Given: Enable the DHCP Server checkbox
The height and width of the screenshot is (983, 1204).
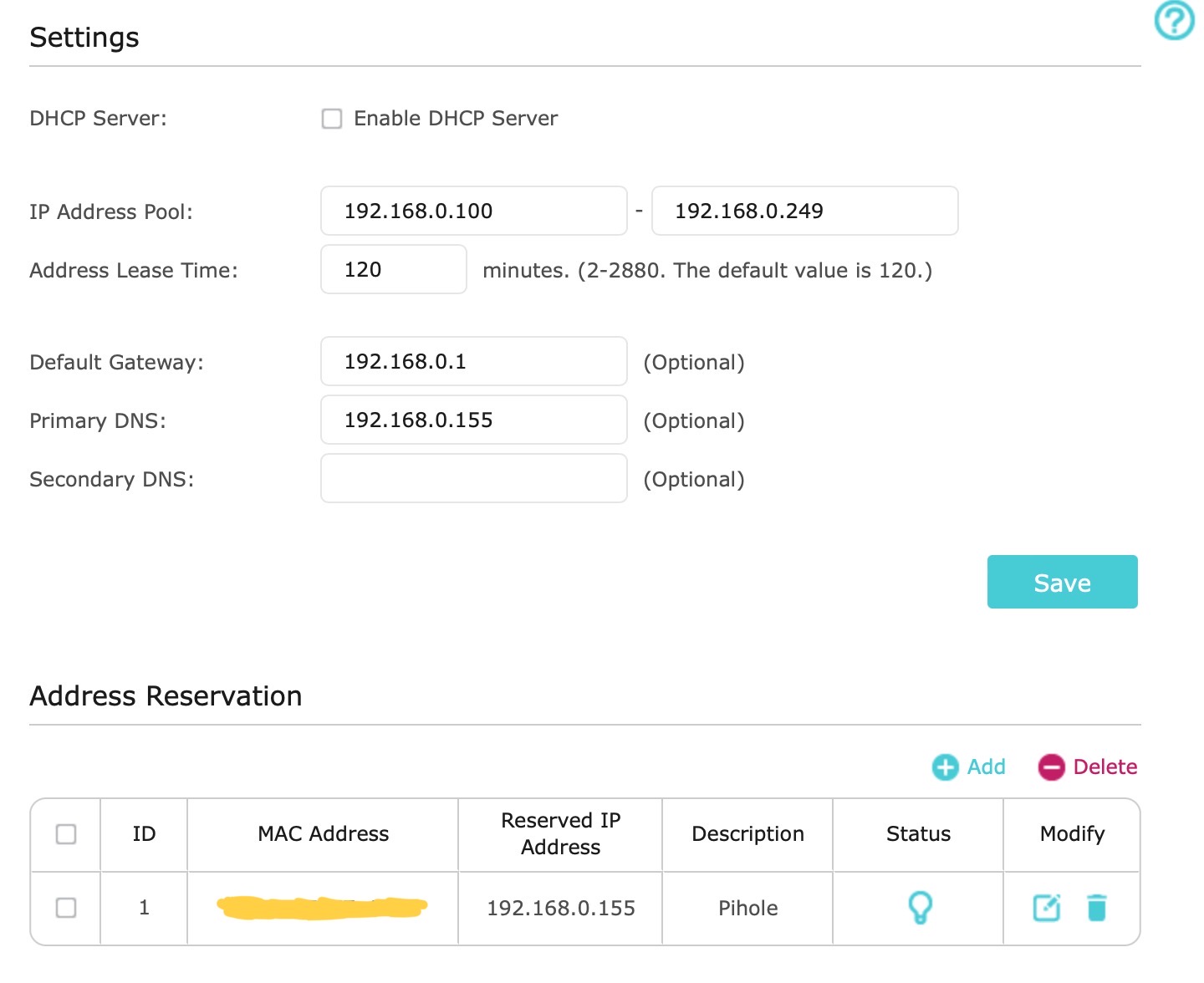Looking at the screenshot, I should (332, 119).
